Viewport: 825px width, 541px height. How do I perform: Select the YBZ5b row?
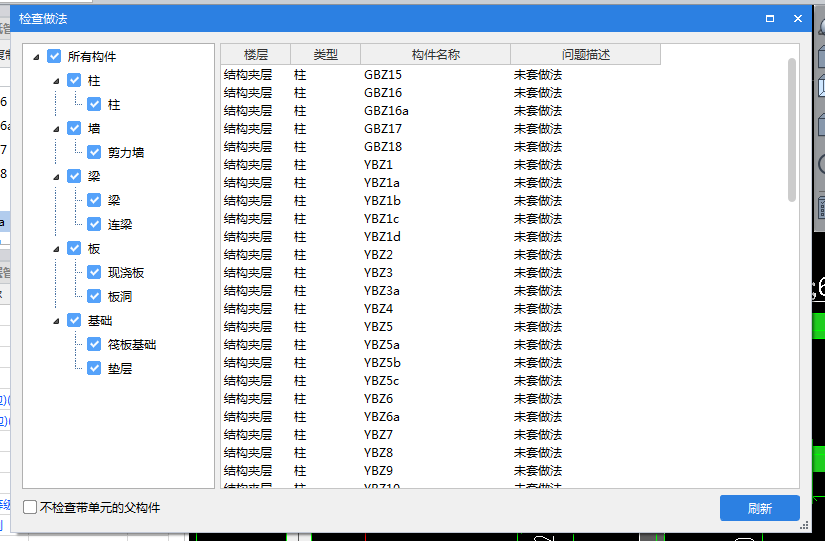(441, 363)
